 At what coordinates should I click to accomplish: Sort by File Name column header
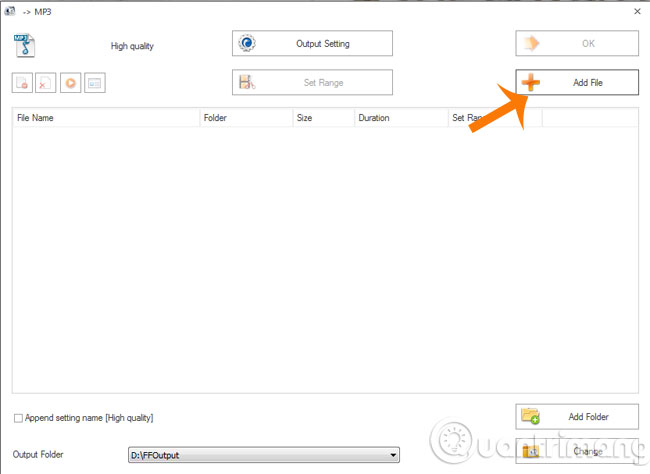coord(106,118)
